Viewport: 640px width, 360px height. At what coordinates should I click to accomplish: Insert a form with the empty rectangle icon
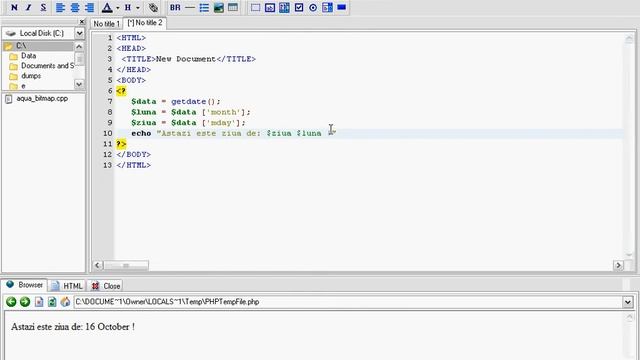coord(256,7)
